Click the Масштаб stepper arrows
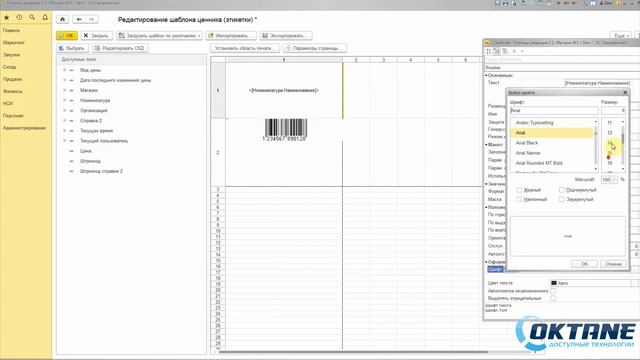 [x=615, y=180]
